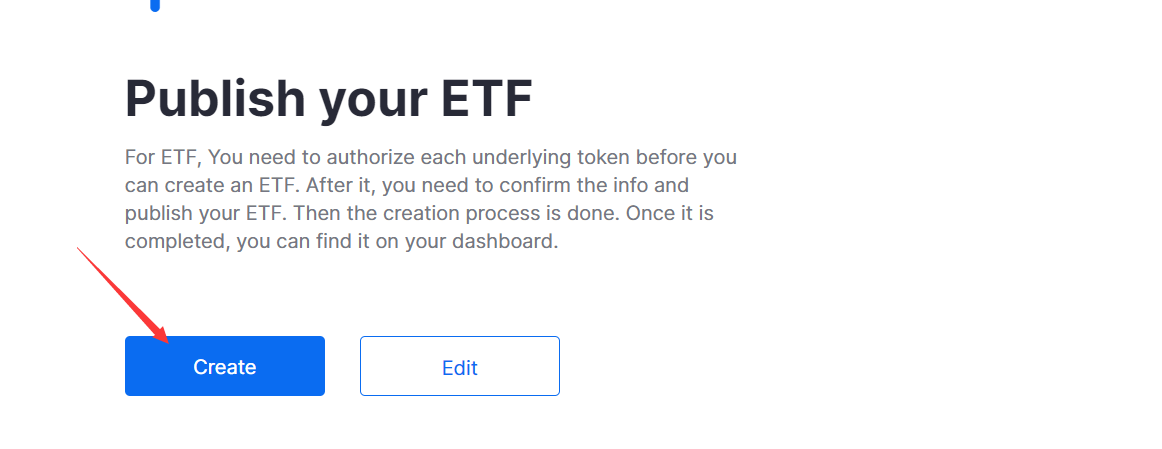This screenshot has width=1162, height=449.
Task: Click the phrase "creation process is done"
Action: (x=477, y=213)
